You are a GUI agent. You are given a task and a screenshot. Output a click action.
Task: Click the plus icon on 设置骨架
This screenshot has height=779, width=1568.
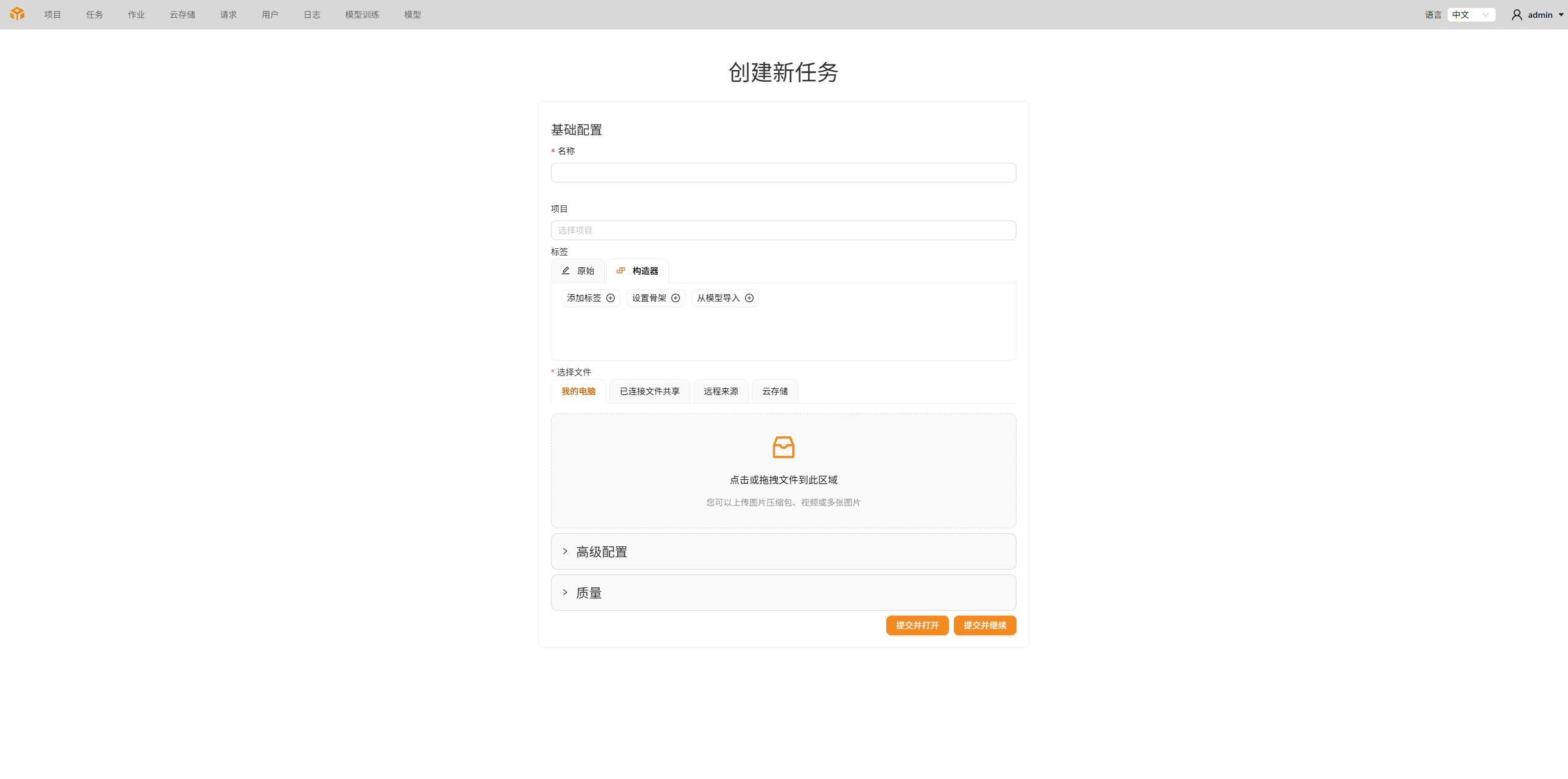[x=676, y=298]
